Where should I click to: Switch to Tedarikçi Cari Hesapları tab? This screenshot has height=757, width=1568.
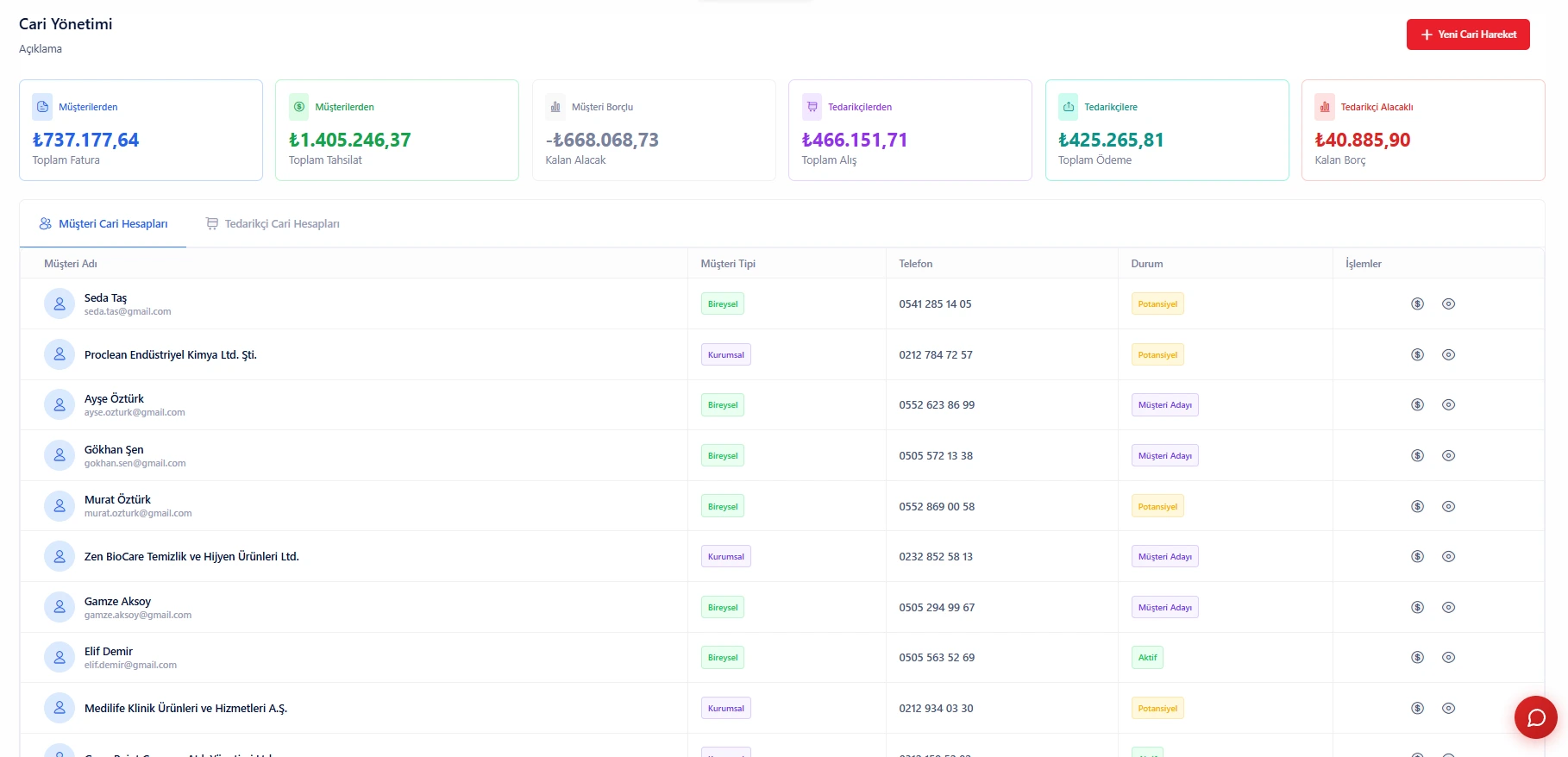pos(273,224)
